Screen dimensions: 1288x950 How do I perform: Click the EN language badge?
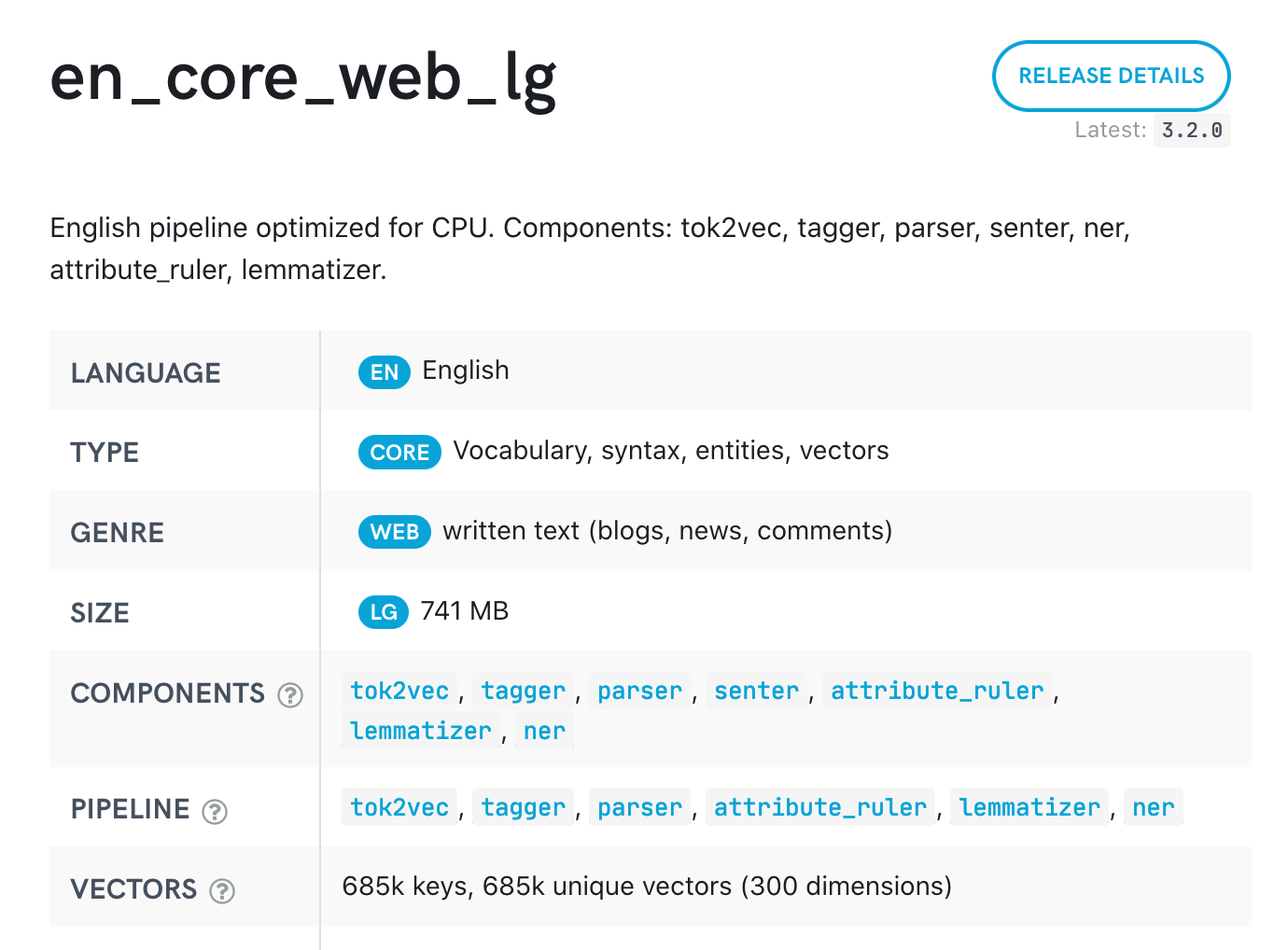click(385, 372)
